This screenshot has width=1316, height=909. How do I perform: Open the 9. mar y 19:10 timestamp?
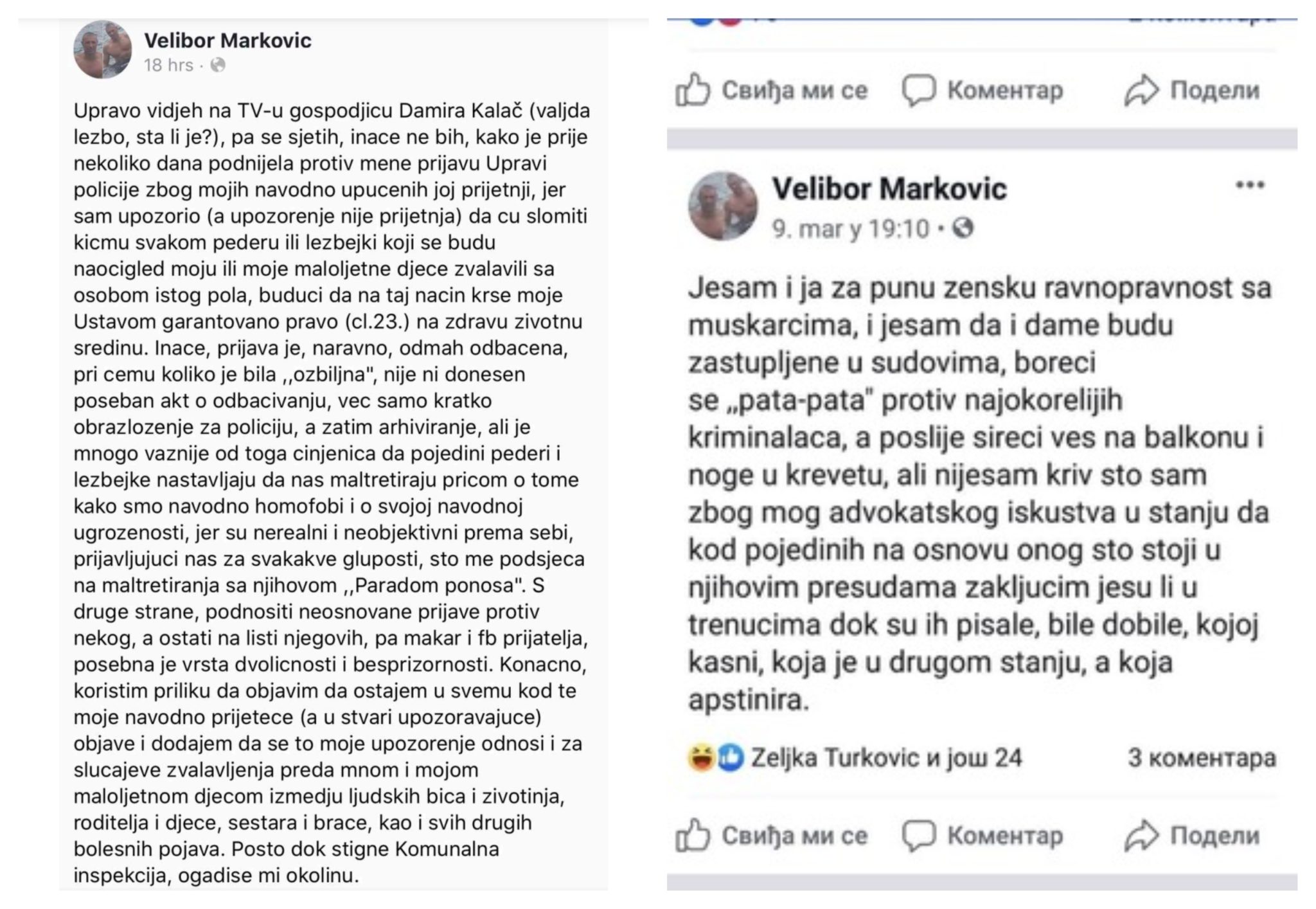[851, 228]
